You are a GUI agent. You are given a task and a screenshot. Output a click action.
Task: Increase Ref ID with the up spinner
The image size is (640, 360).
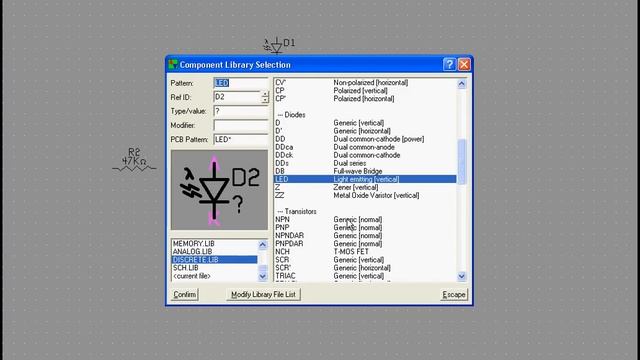coord(265,94)
